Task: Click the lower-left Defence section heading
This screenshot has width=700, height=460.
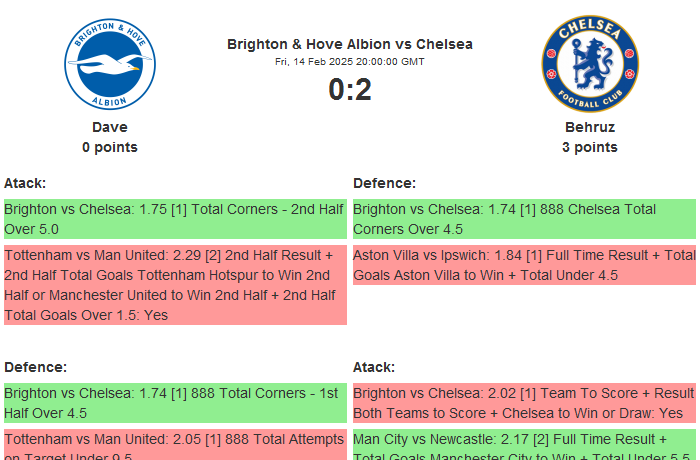Action: (x=35, y=367)
